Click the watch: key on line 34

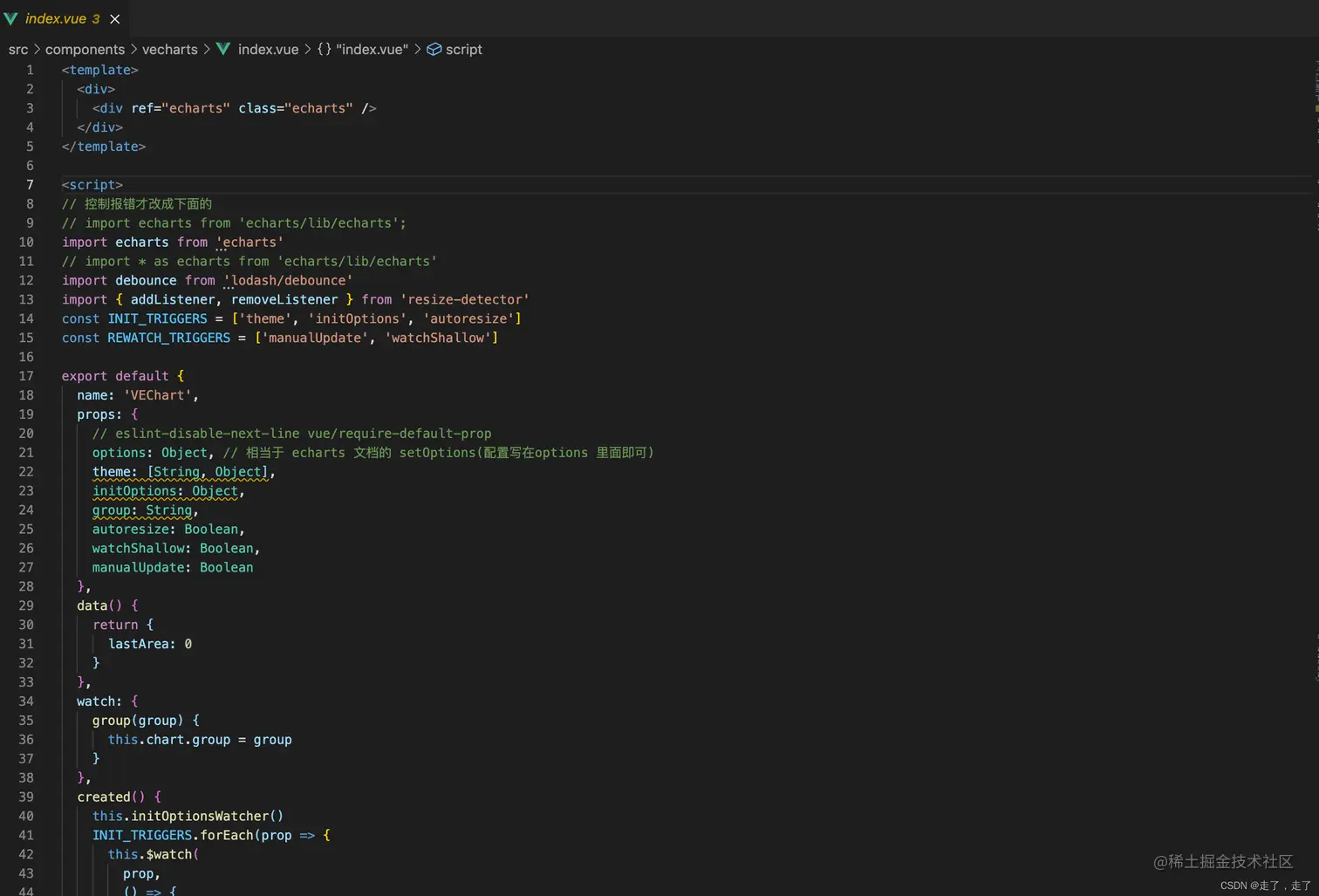tap(99, 701)
